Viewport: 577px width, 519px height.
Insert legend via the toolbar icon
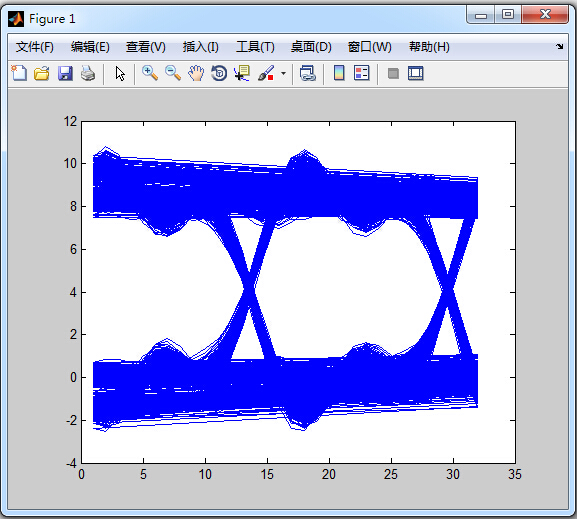click(361, 73)
